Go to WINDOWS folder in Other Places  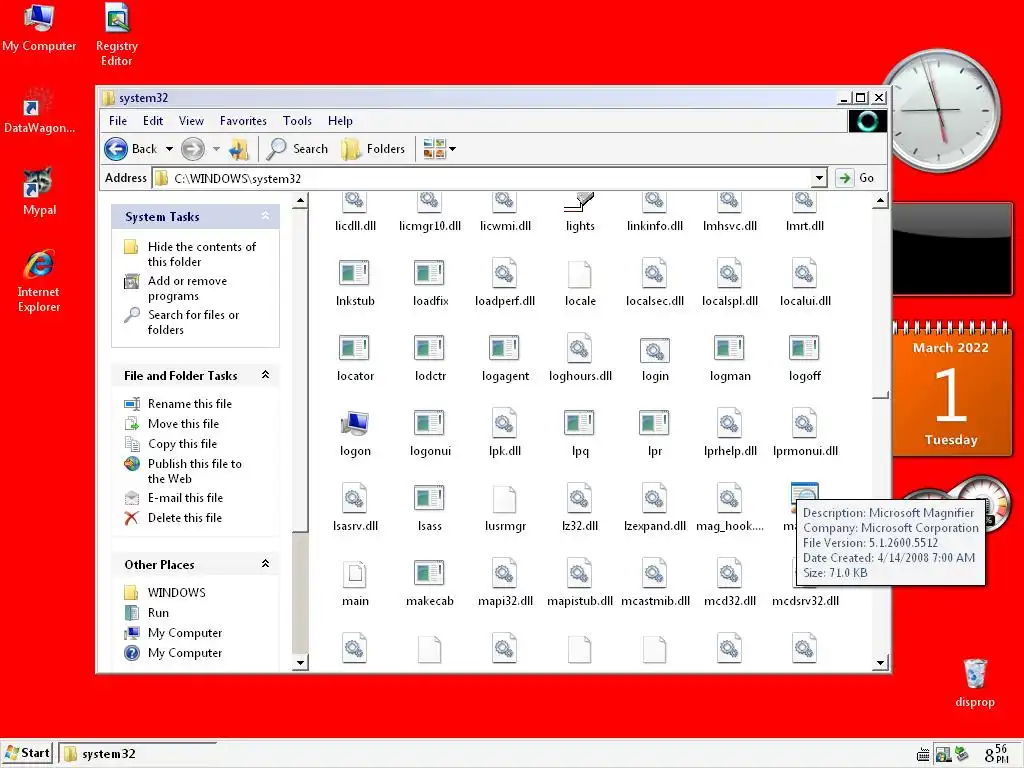[176, 592]
